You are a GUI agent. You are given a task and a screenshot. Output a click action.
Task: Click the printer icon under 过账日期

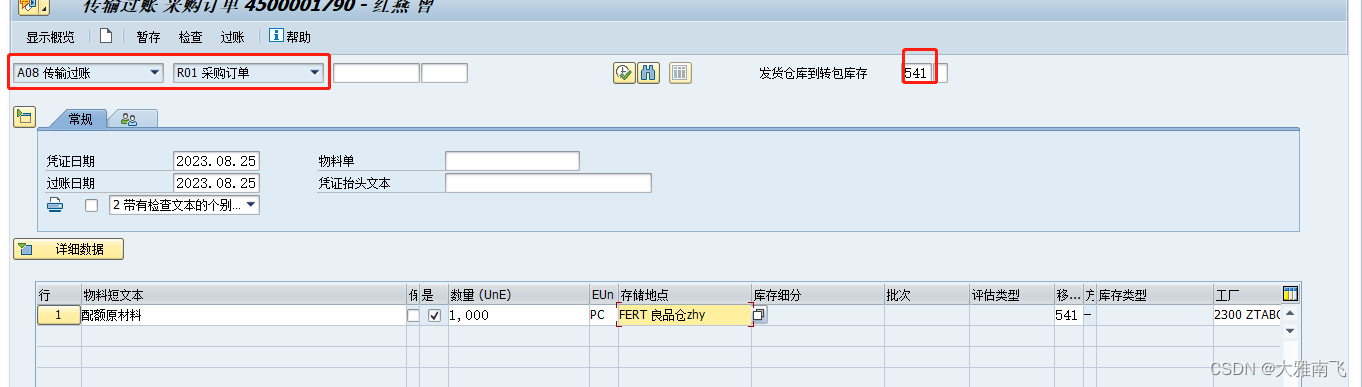point(56,205)
